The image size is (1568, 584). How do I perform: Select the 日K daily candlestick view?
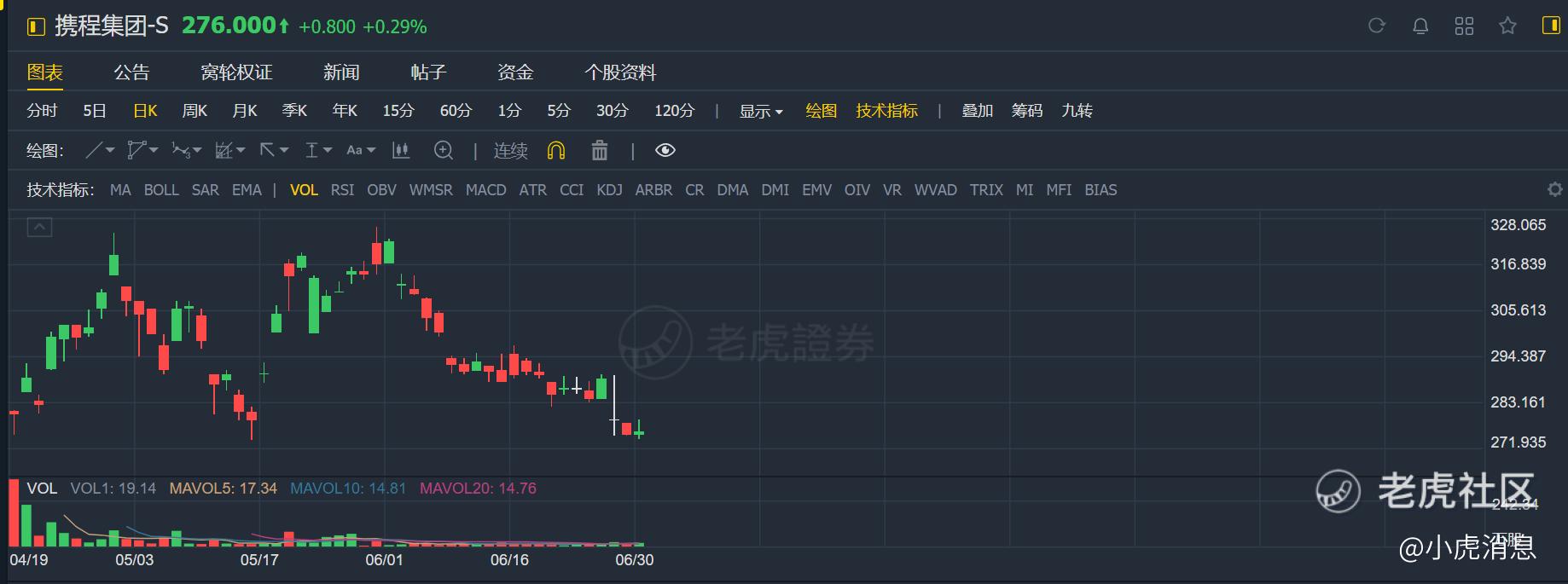point(145,111)
